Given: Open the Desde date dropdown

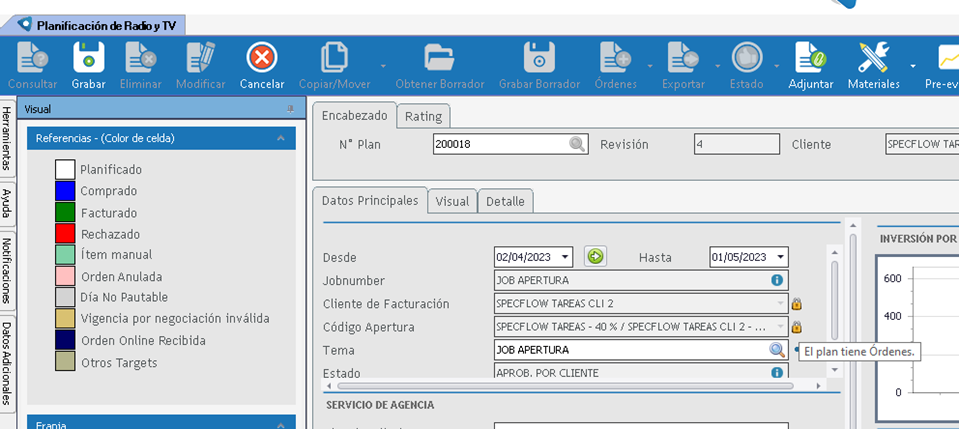Looking at the screenshot, I should point(565,257).
